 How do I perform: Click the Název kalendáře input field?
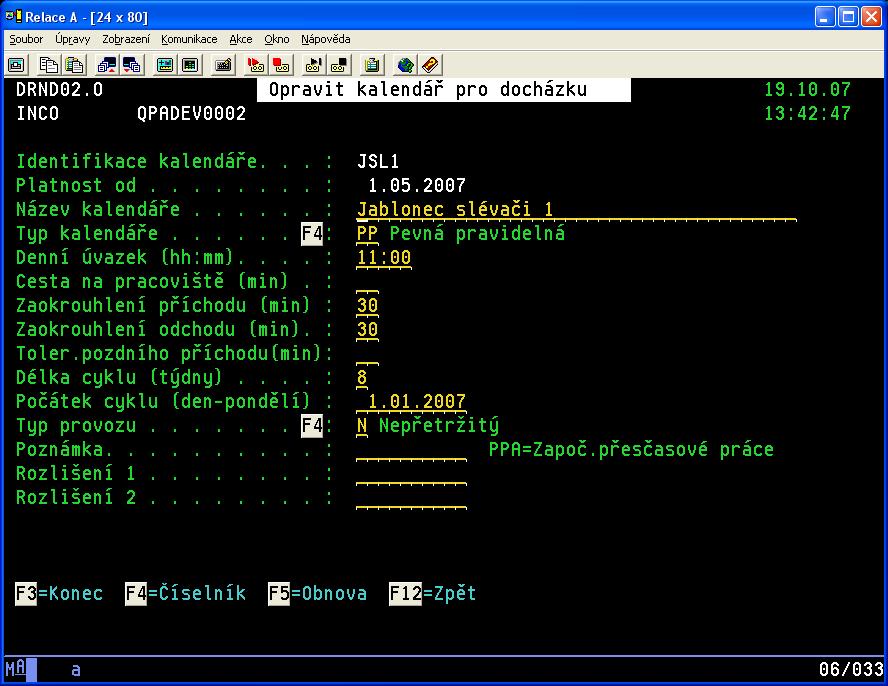(575, 210)
